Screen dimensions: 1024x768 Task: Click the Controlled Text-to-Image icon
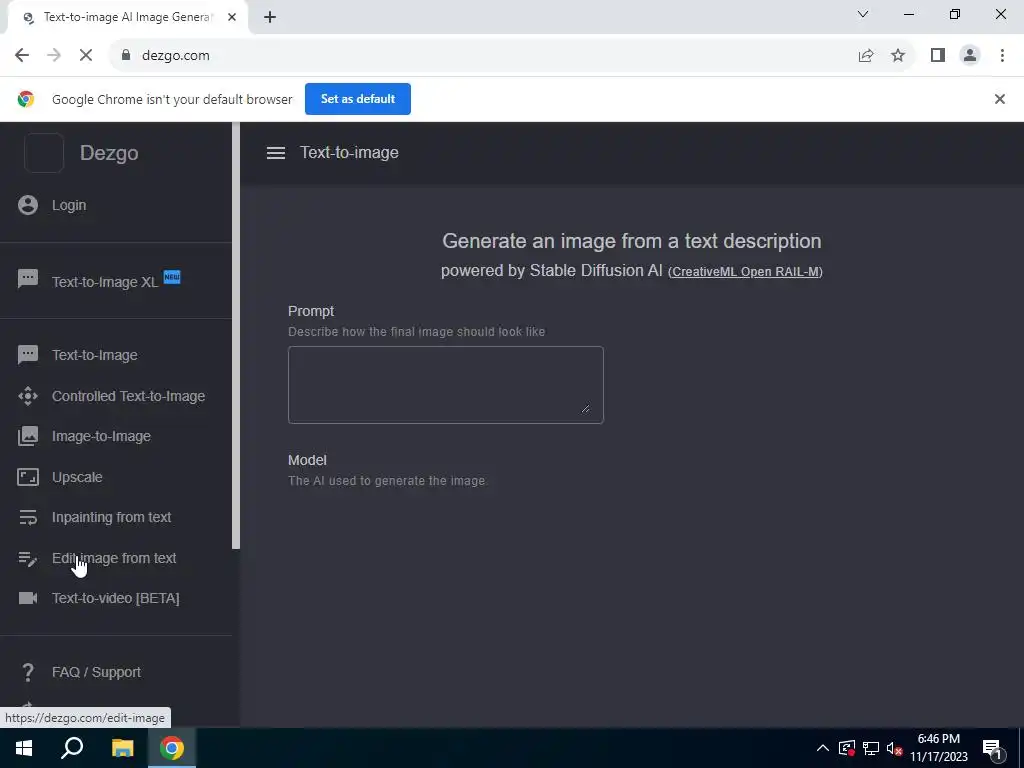pos(28,396)
